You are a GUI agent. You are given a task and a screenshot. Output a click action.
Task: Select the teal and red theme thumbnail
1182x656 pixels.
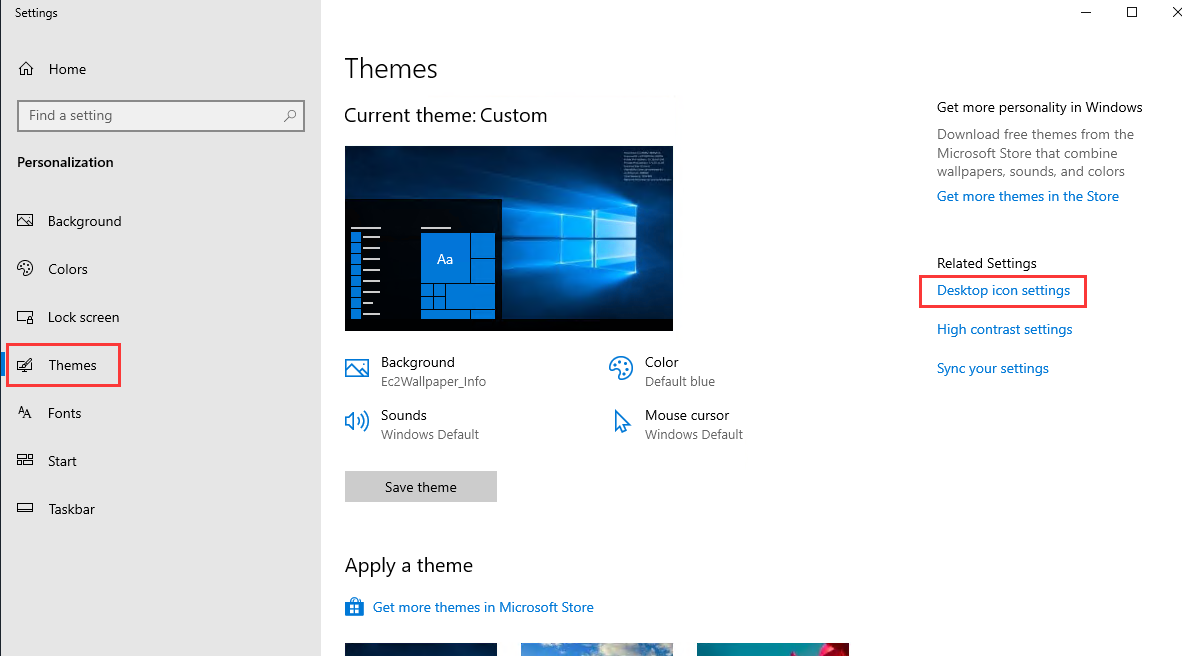773,649
